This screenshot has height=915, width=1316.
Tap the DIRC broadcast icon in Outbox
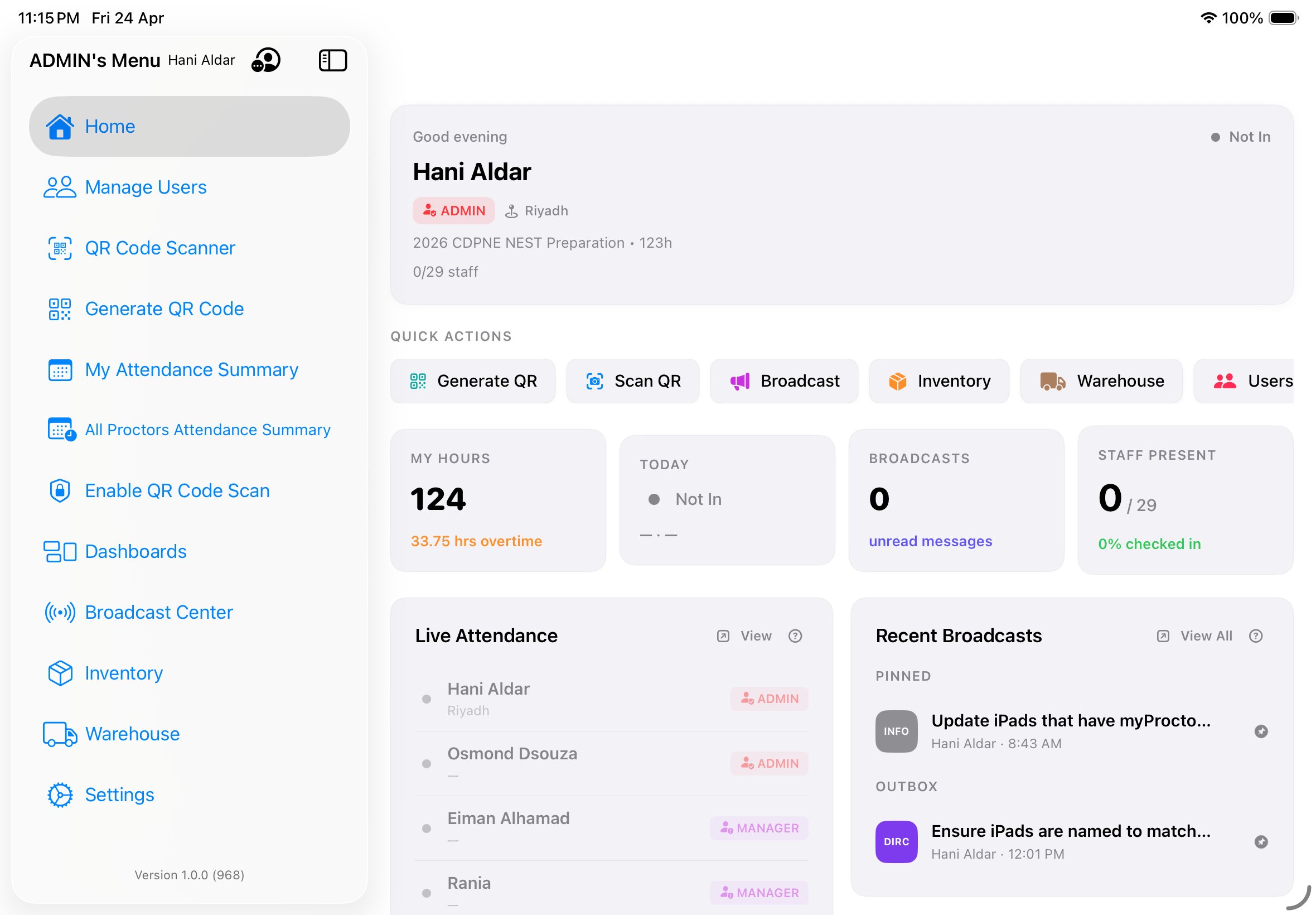[x=896, y=841]
